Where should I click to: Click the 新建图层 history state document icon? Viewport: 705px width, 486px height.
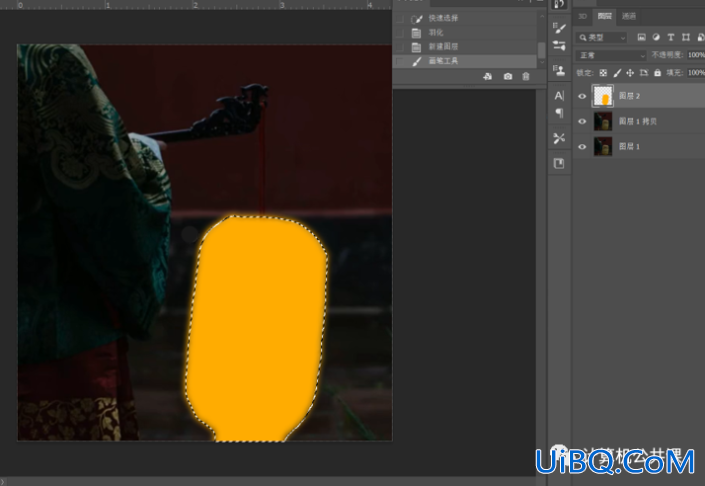pyautogui.click(x=416, y=47)
